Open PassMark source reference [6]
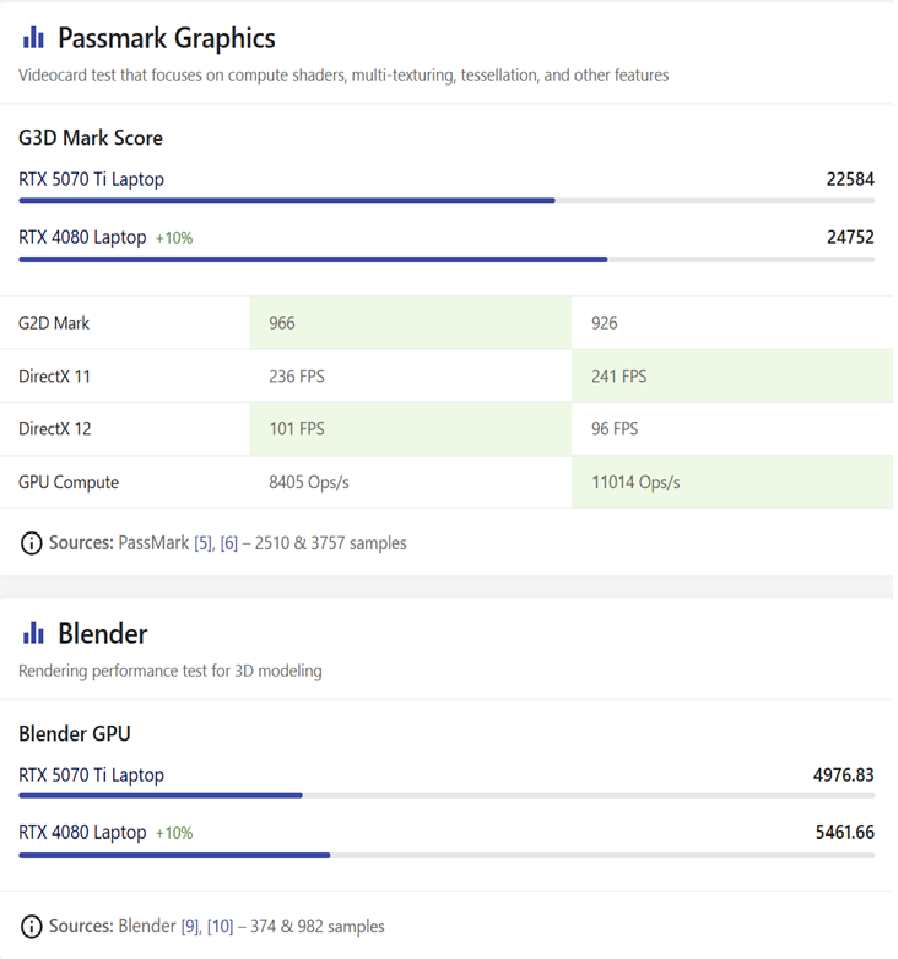The width and height of the screenshot is (898, 959). [x=229, y=543]
